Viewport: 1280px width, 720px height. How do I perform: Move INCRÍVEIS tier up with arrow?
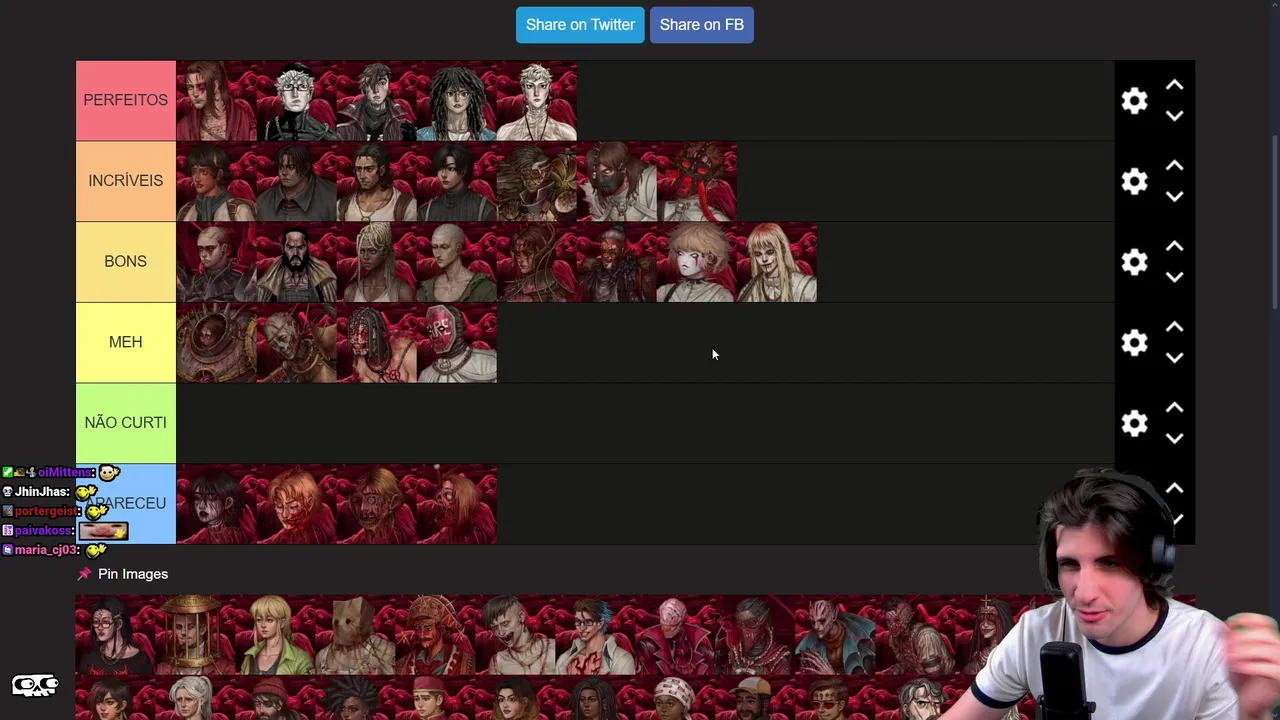click(1175, 166)
